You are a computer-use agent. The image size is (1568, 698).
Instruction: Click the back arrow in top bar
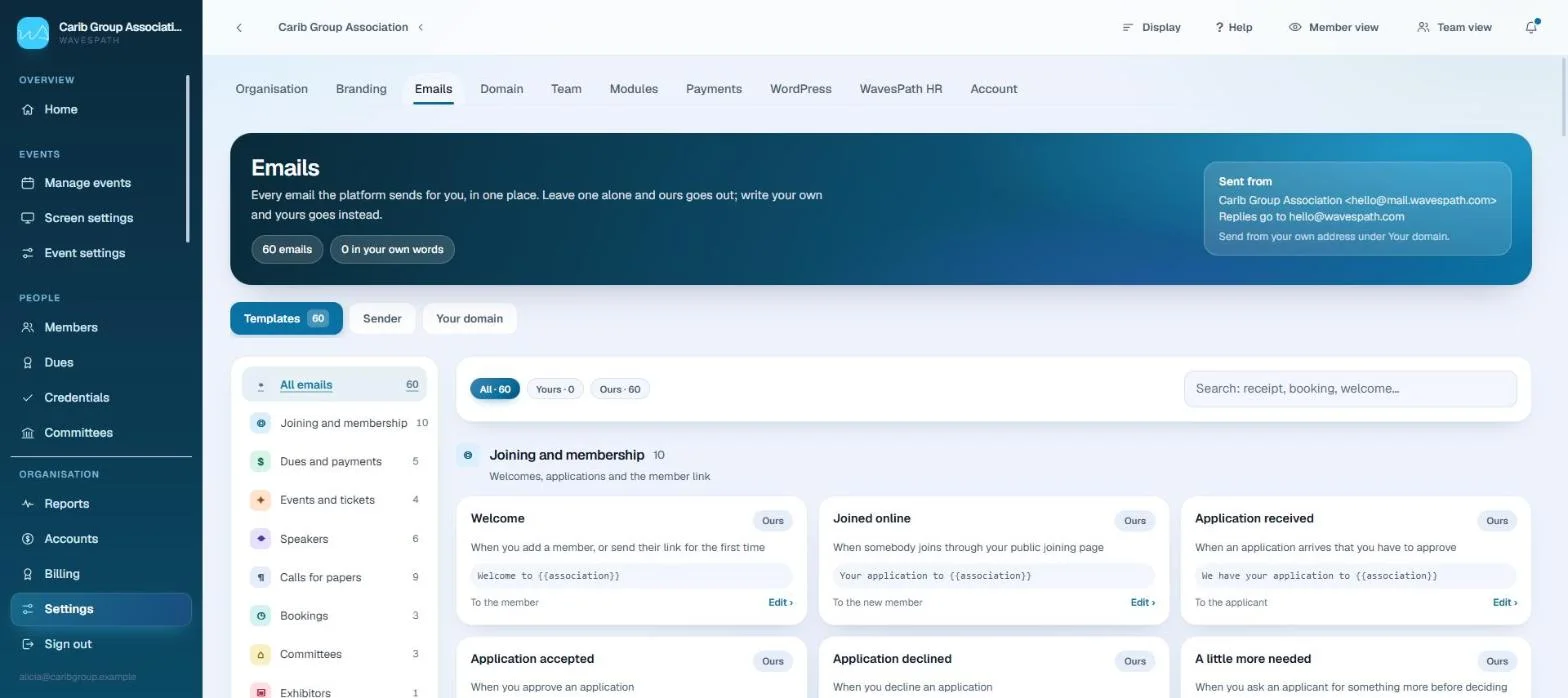coord(239,28)
